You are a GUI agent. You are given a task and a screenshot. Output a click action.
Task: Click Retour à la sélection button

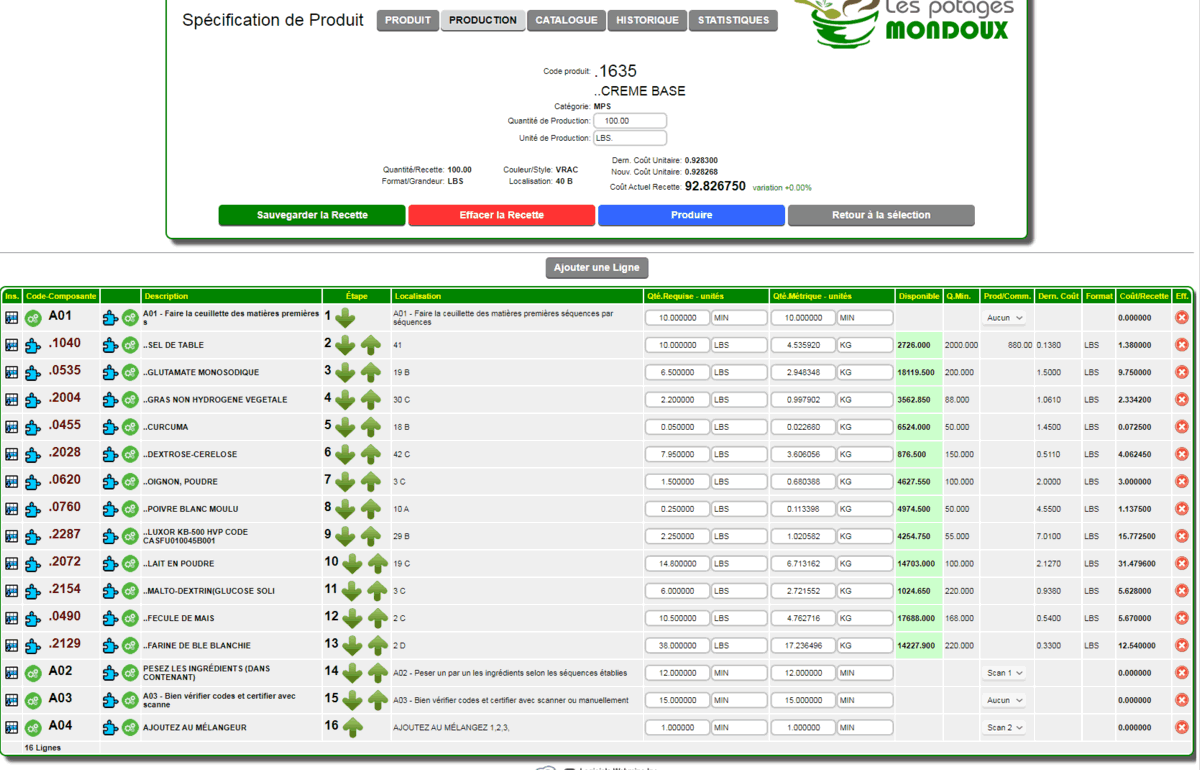click(881, 215)
